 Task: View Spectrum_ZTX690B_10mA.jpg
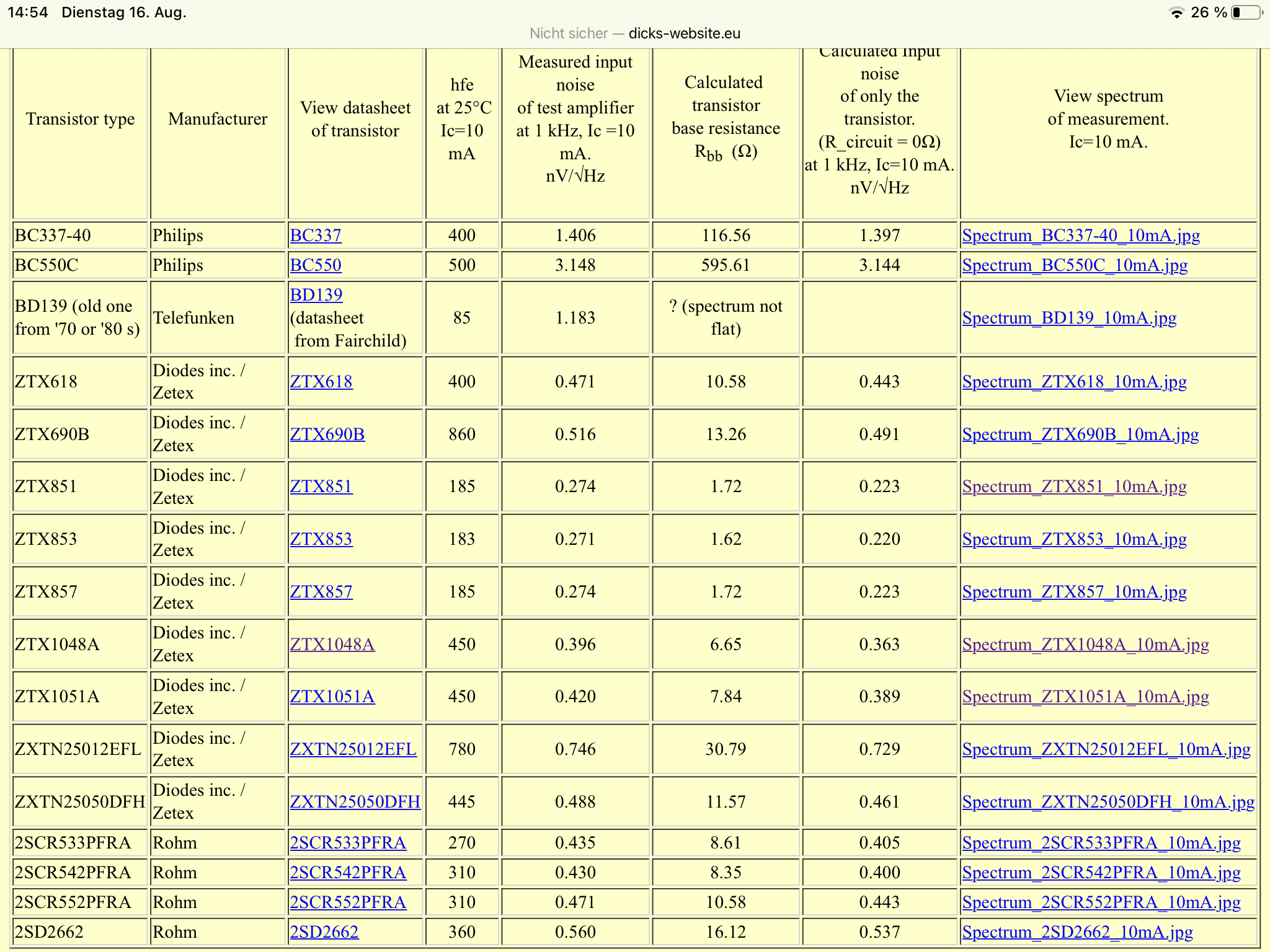pos(1081,434)
